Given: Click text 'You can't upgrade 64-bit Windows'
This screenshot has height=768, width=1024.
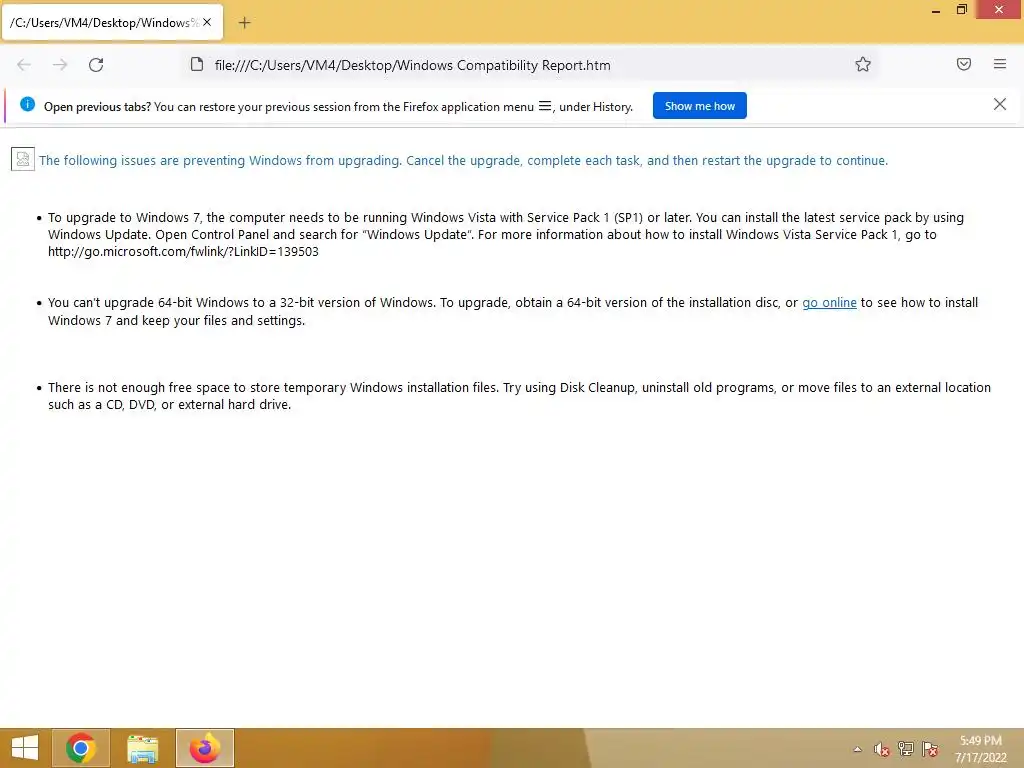Looking at the screenshot, I should click(x=148, y=302).
